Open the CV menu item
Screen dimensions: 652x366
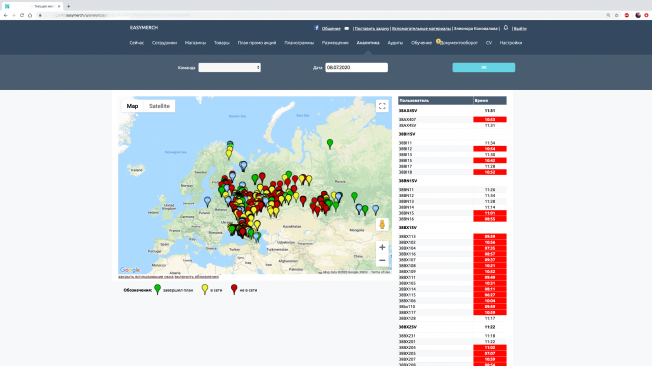click(x=489, y=42)
